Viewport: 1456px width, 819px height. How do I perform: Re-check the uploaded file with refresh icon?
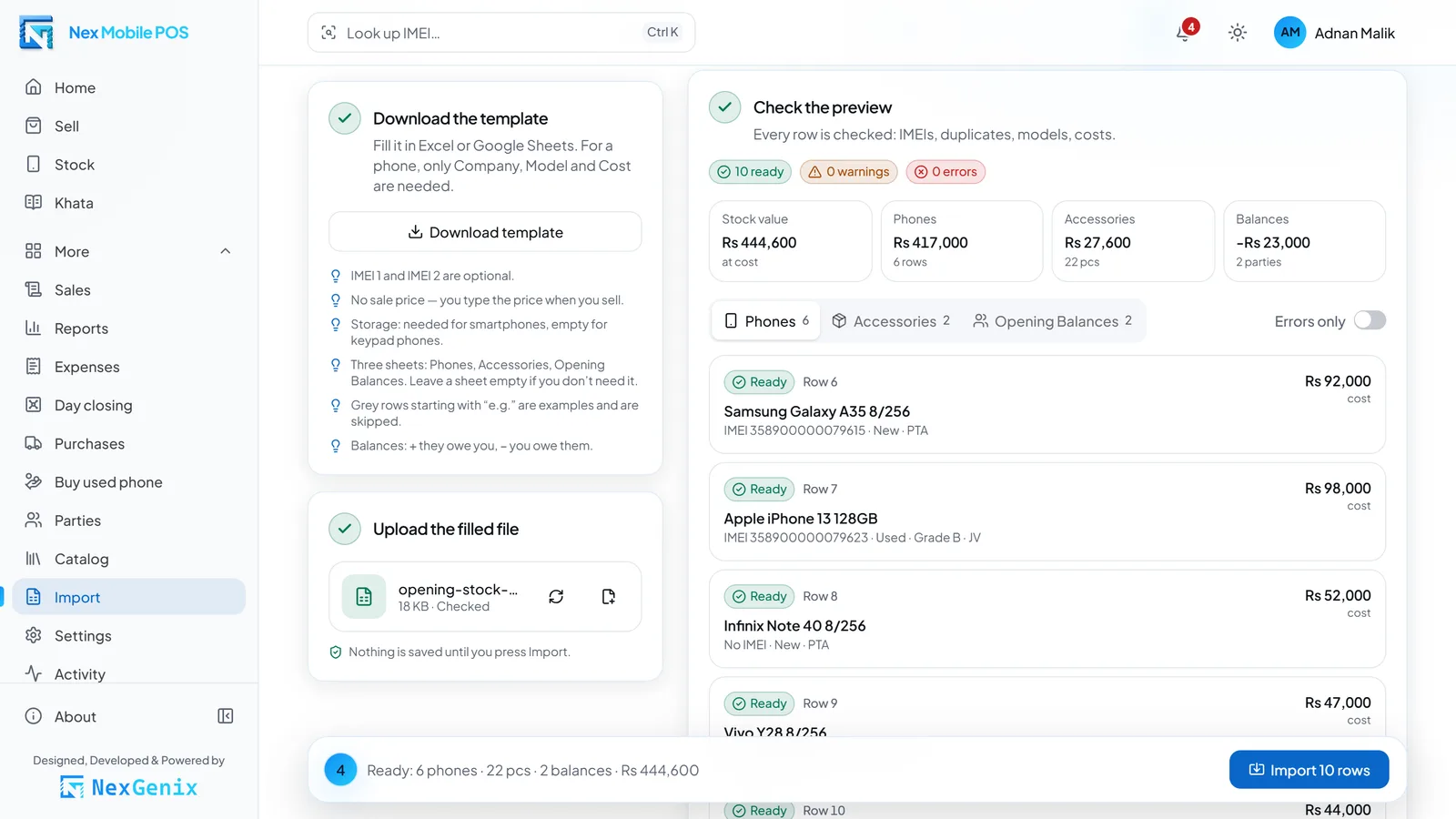tap(556, 597)
